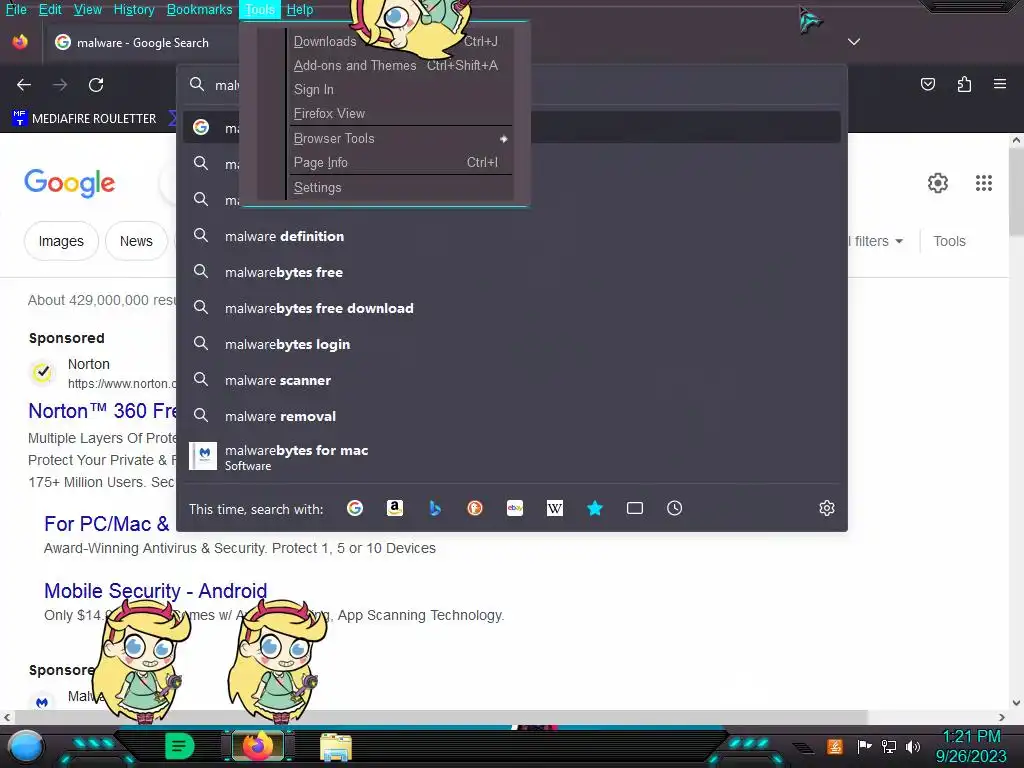Click the Firefox taskbar button
The image size is (1024, 768).
point(258,746)
